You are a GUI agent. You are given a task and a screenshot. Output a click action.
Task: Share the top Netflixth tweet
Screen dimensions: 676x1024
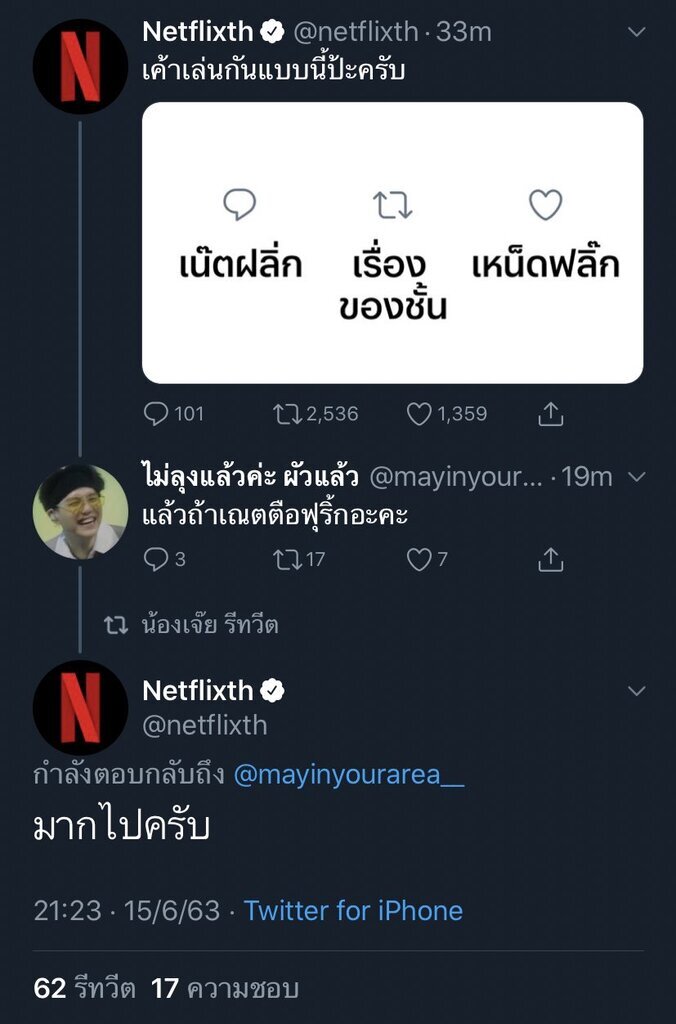551,413
